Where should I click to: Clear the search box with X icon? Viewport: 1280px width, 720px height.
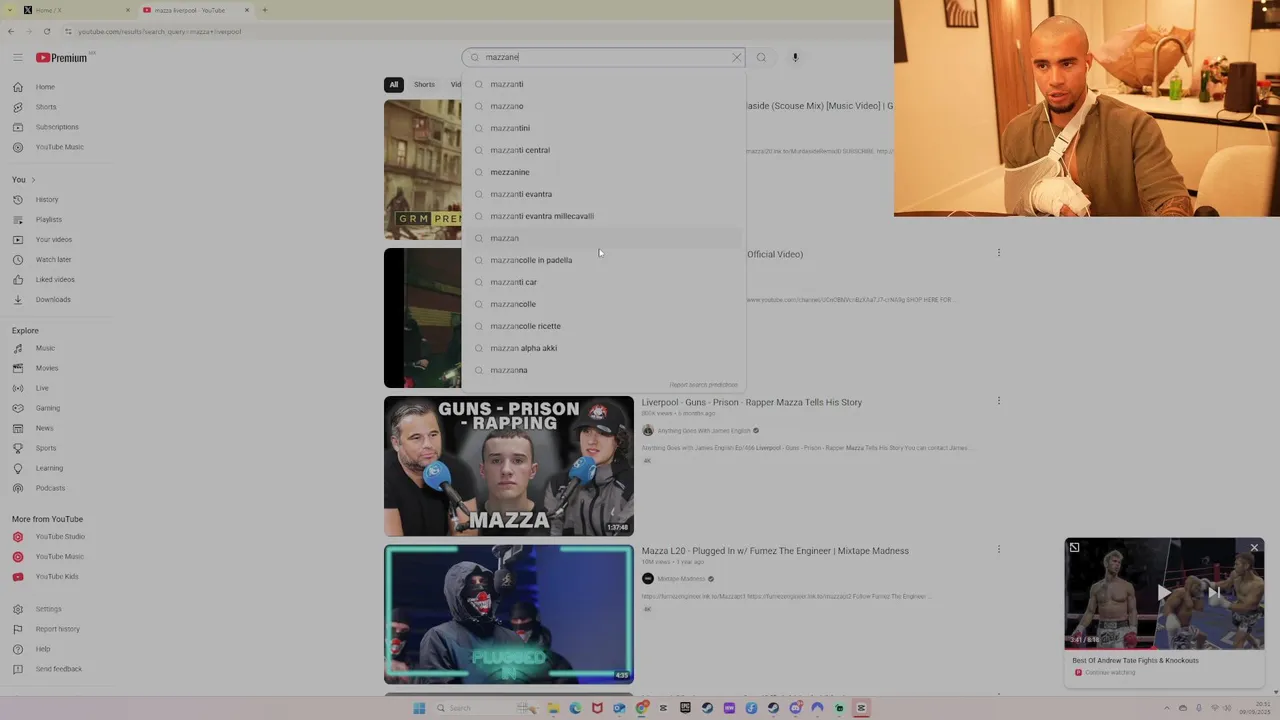(x=737, y=57)
